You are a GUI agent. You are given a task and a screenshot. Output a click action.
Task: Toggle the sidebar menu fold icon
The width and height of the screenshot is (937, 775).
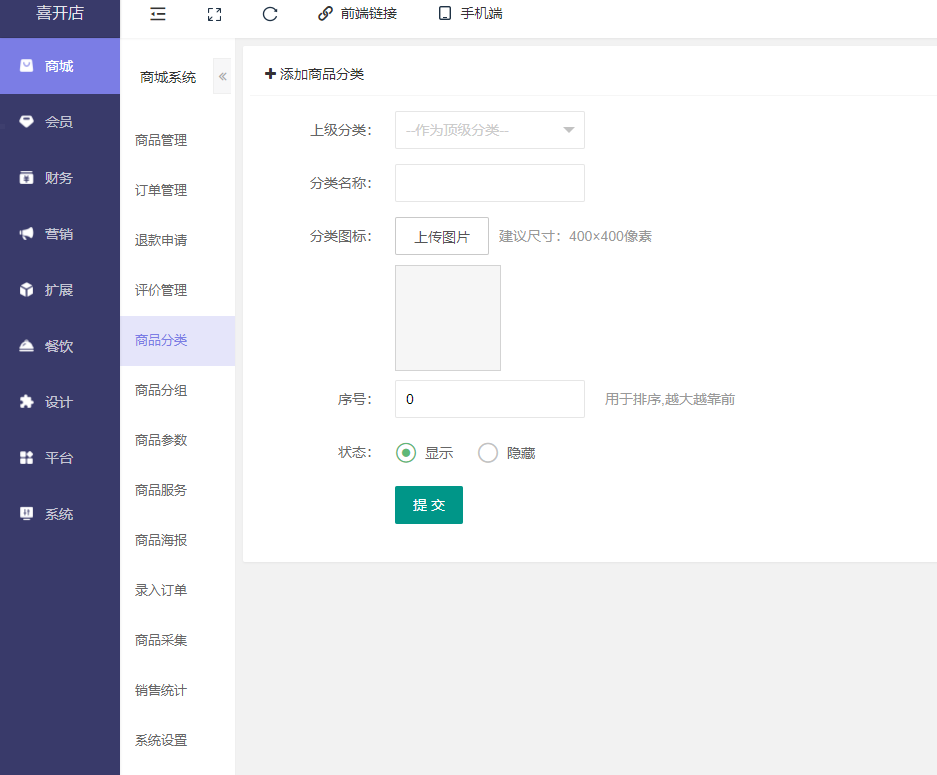(x=158, y=14)
